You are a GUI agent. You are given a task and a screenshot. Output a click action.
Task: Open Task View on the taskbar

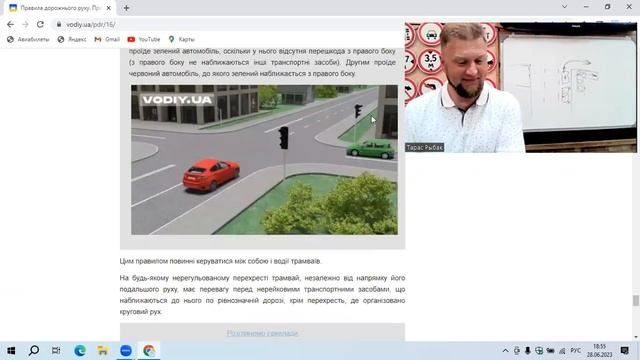coord(56,350)
